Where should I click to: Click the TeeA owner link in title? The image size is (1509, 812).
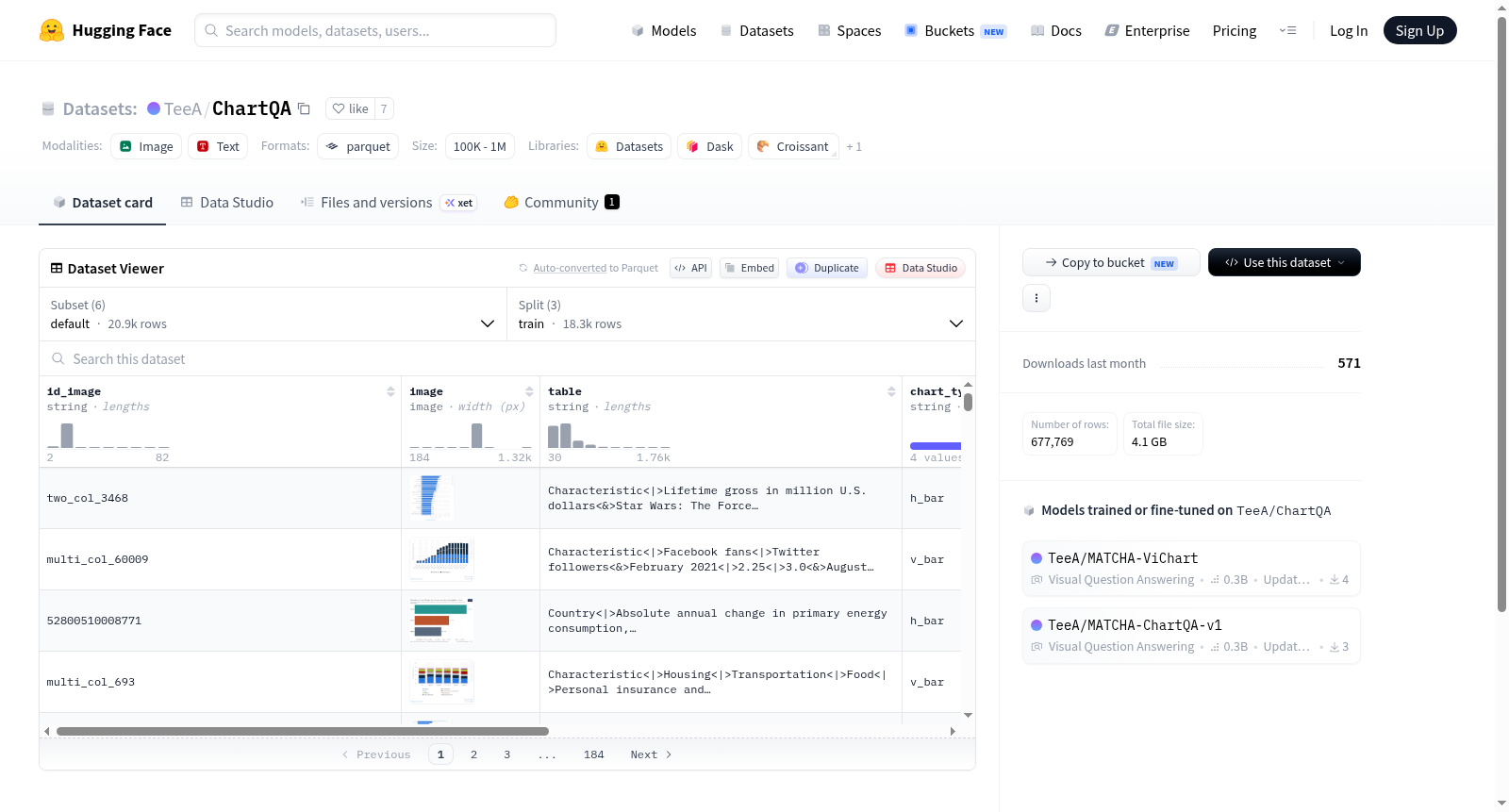[x=183, y=108]
